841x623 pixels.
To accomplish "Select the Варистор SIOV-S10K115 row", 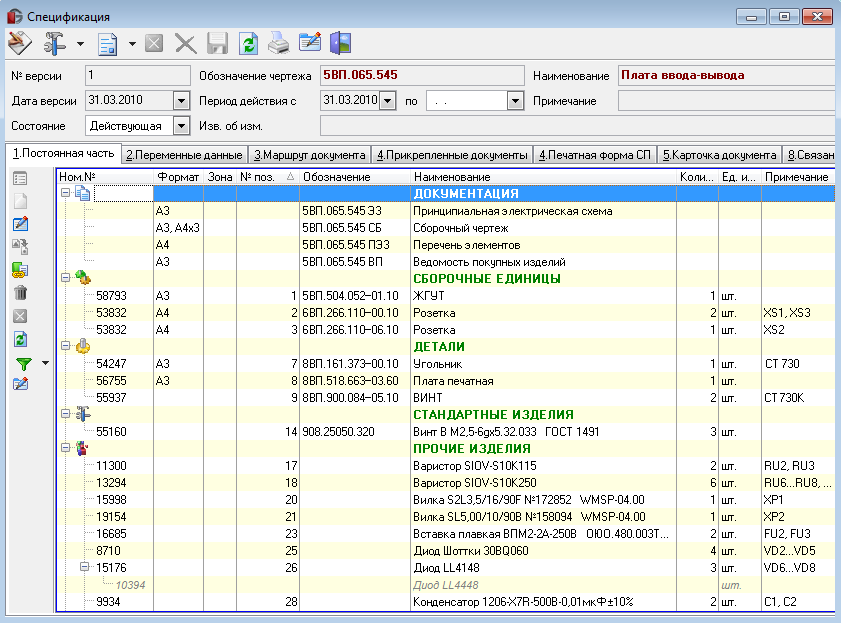I will click(x=446, y=465).
